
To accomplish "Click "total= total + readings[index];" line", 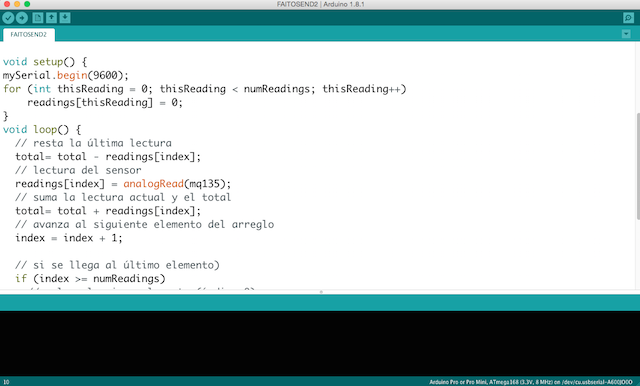I will point(108,211).
